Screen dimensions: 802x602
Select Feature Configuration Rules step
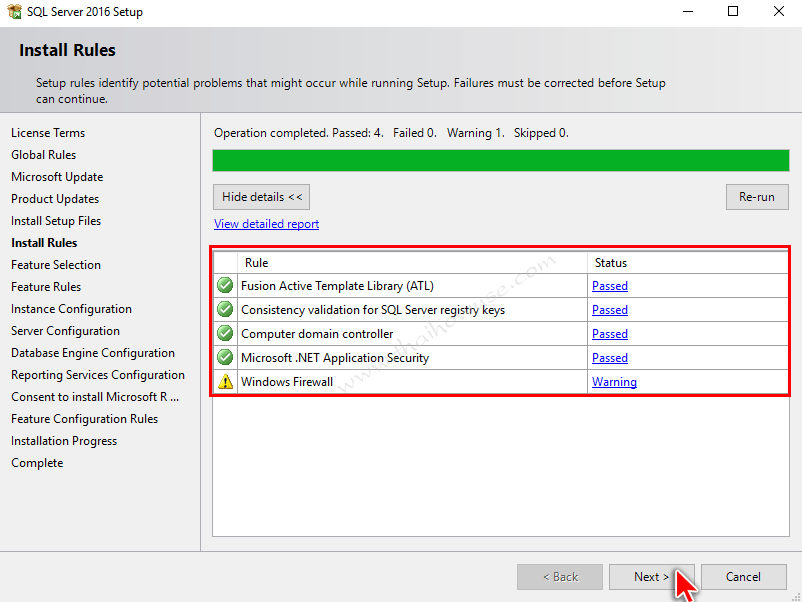click(x=85, y=419)
